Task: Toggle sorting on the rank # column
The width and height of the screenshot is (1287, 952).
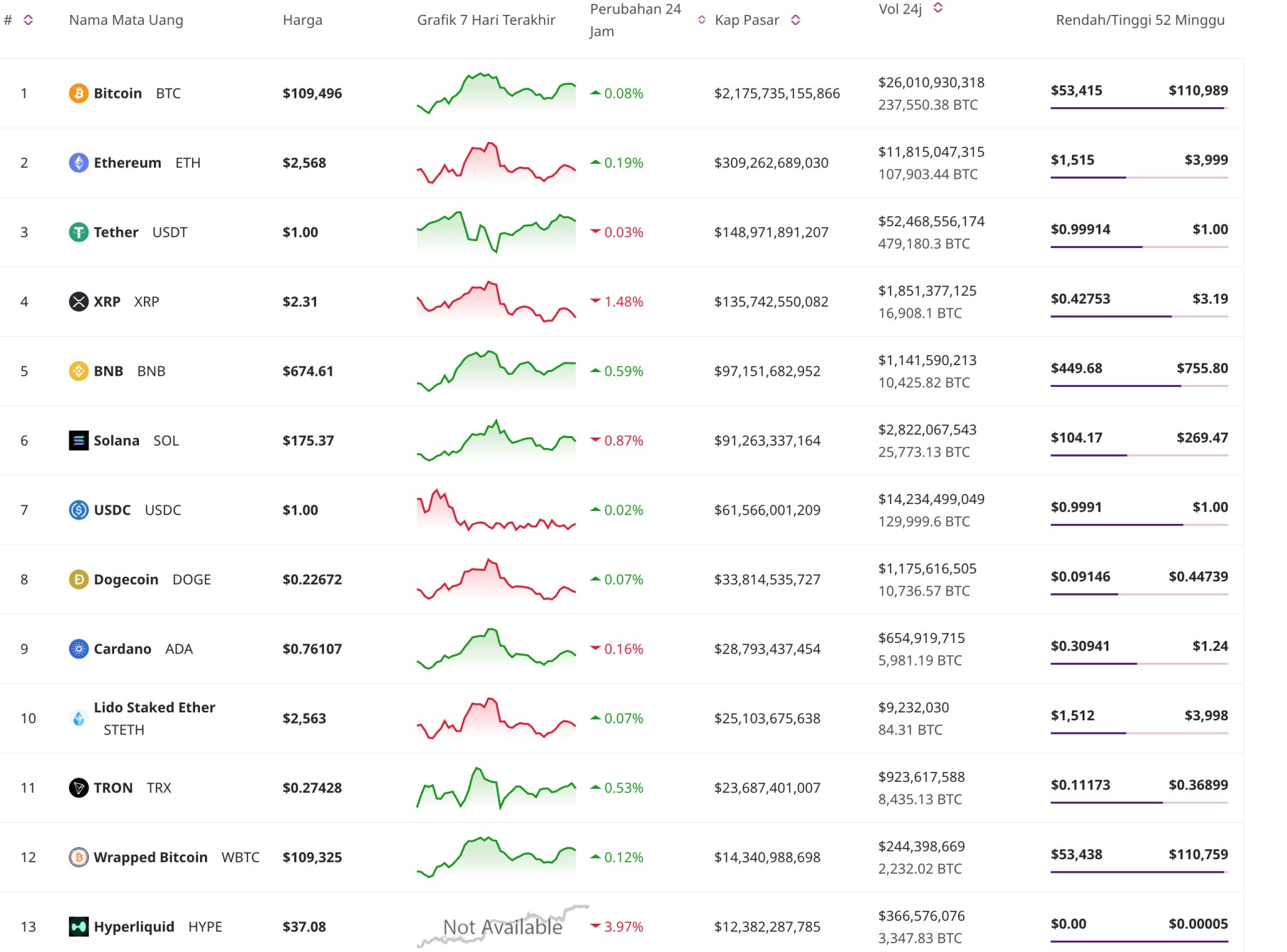Action: (27, 20)
